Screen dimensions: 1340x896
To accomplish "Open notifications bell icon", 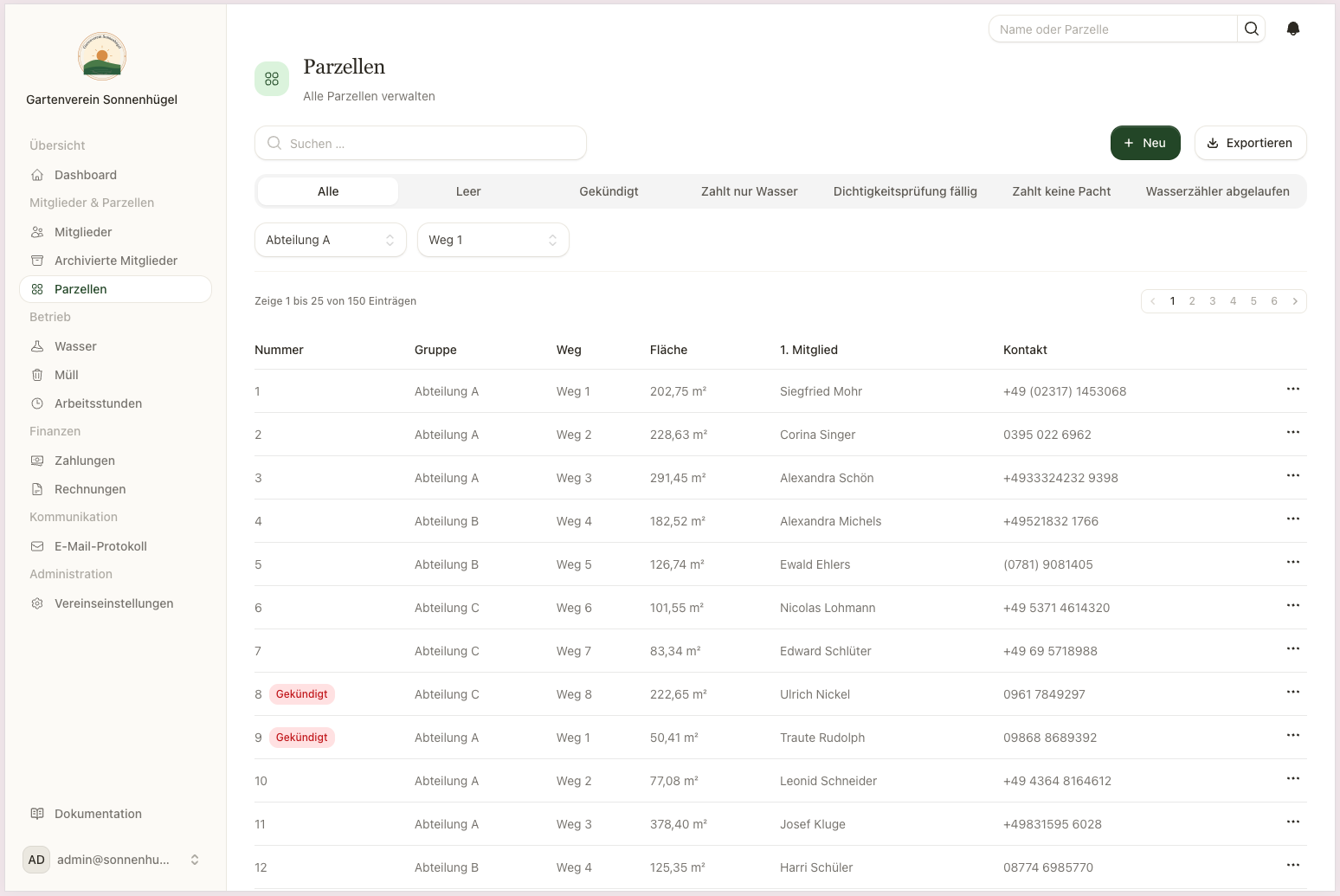I will point(1293,29).
